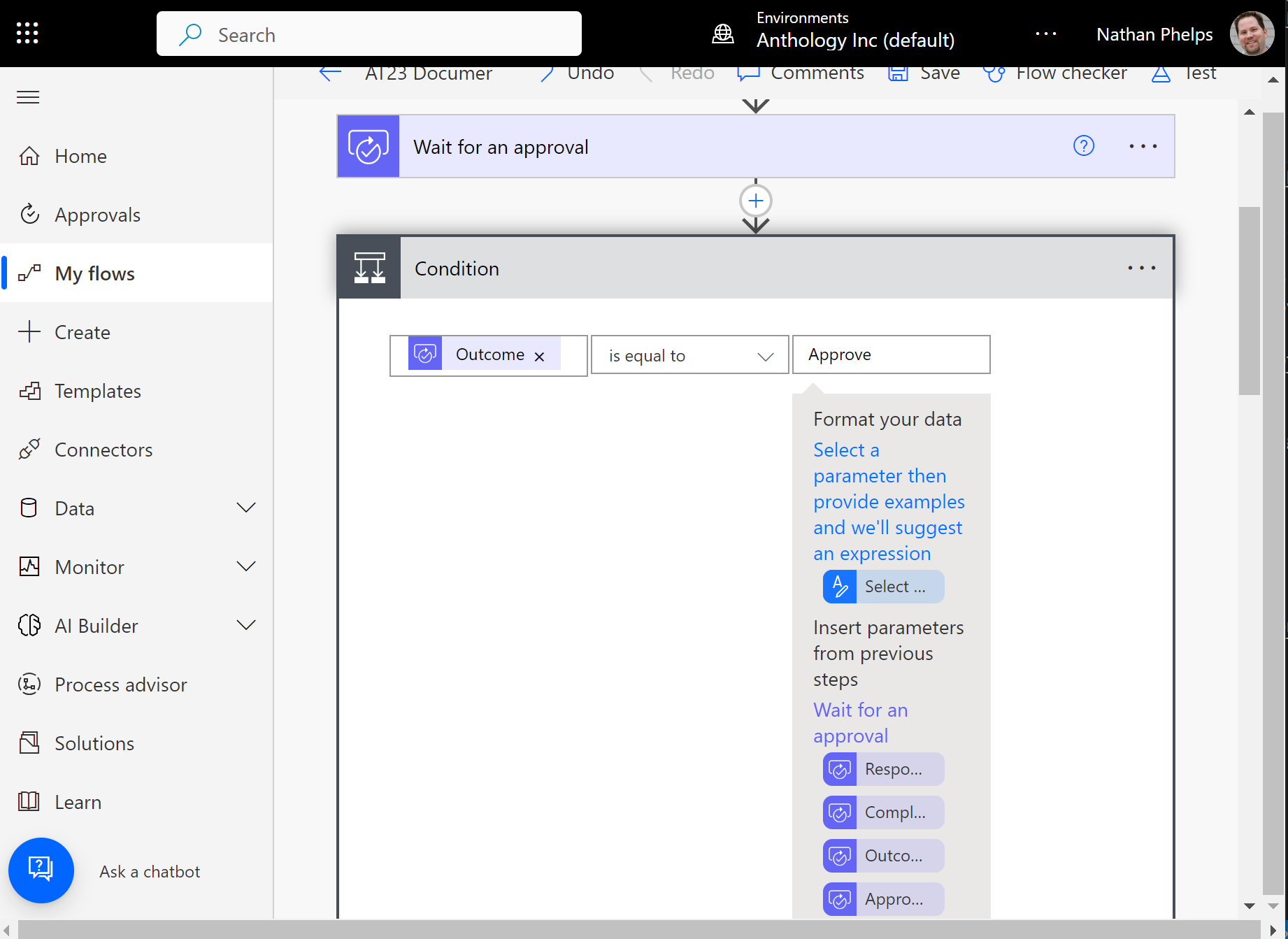
Task: Open the 'is equal to' operator dropdown
Action: point(690,355)
